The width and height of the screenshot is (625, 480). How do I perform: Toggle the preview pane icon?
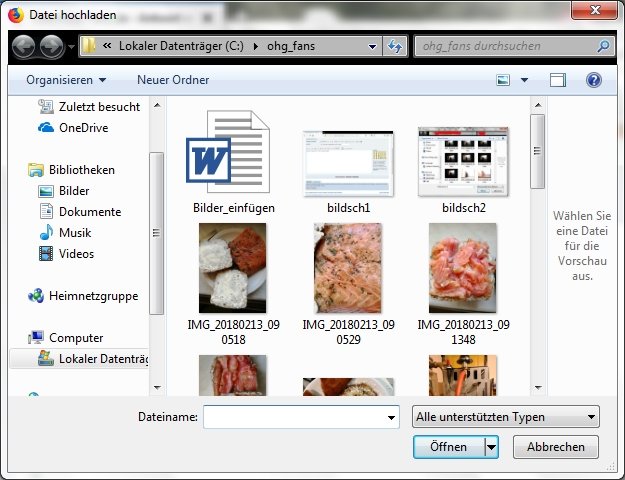point(558,79)
